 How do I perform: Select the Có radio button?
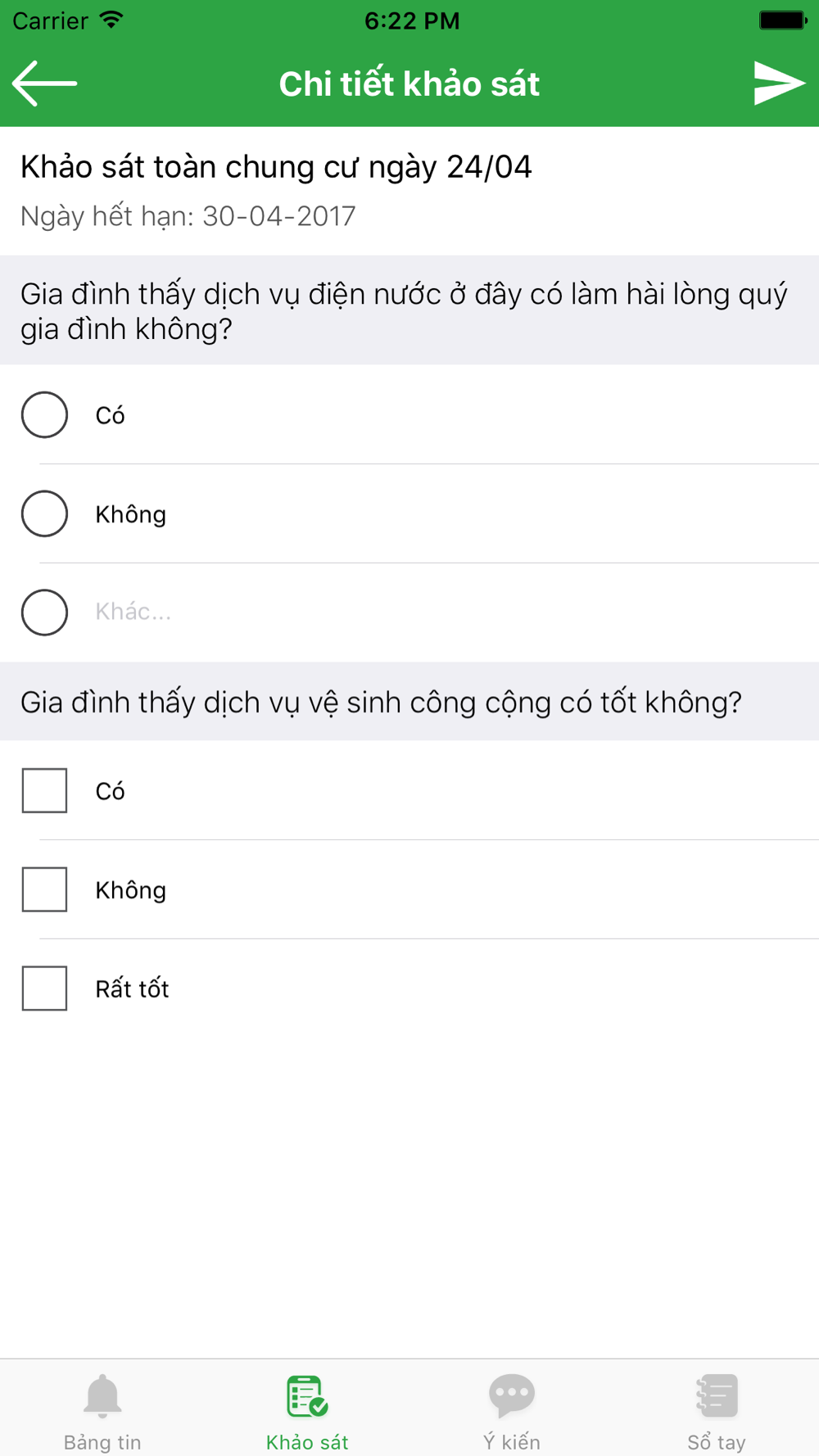(x=44, y=414)
